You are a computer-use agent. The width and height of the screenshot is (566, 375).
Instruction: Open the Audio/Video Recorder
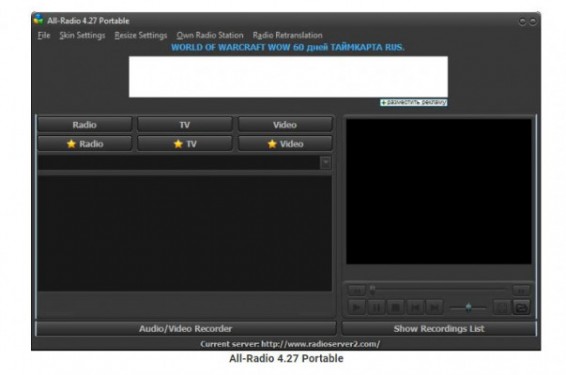tap(186, 328)
